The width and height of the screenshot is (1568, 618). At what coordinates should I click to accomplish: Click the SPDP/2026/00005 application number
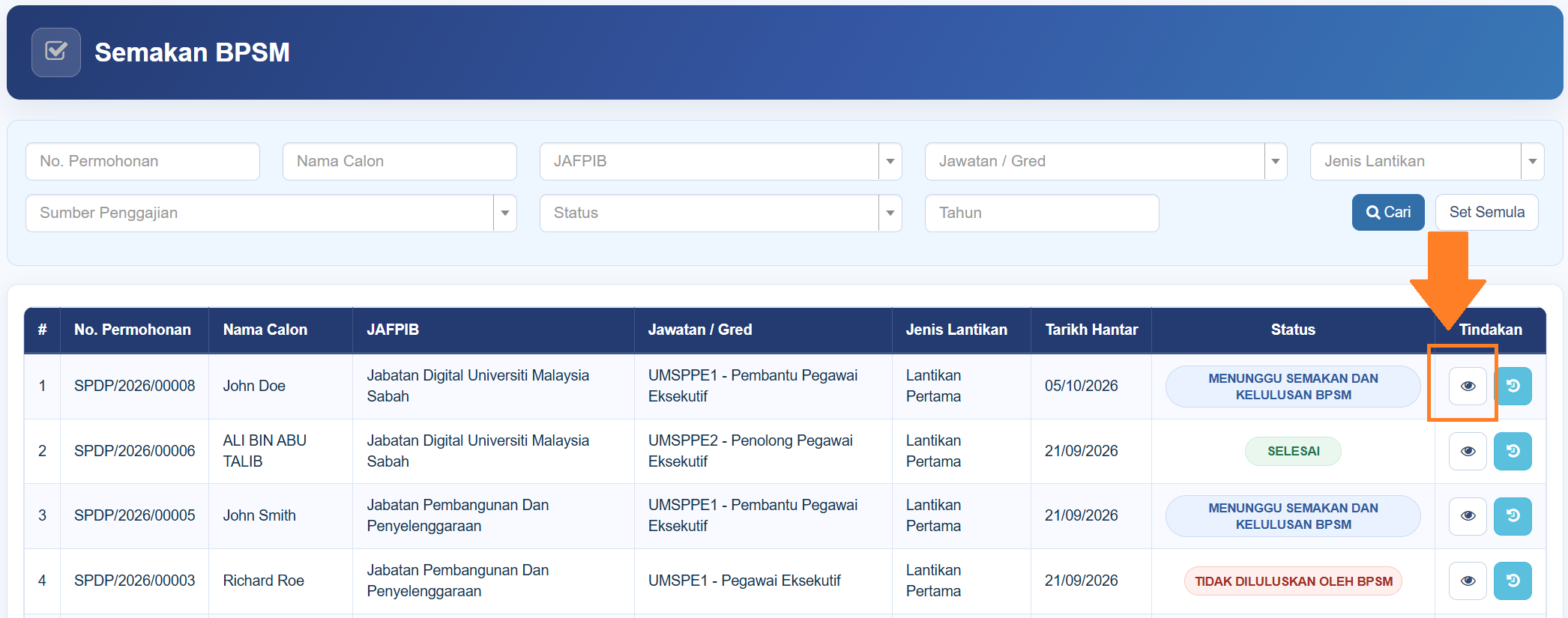134,515
